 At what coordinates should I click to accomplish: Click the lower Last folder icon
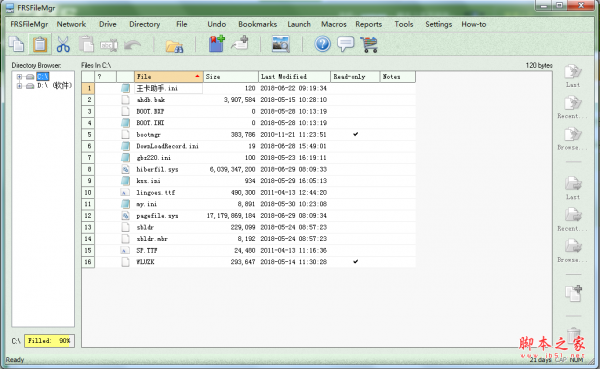click(x=573, y=184)
